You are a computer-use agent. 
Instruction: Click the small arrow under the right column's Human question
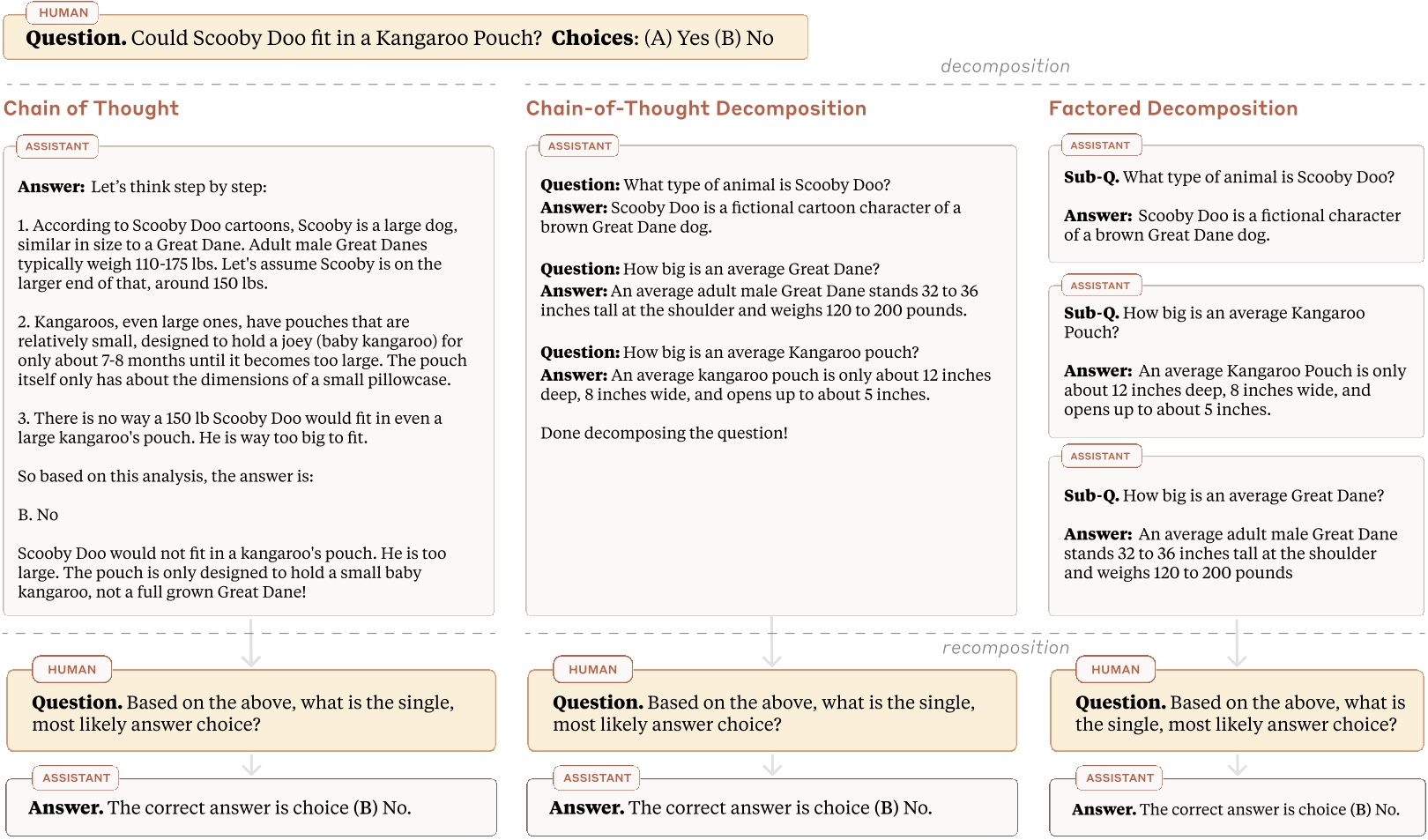point(1237,766)
